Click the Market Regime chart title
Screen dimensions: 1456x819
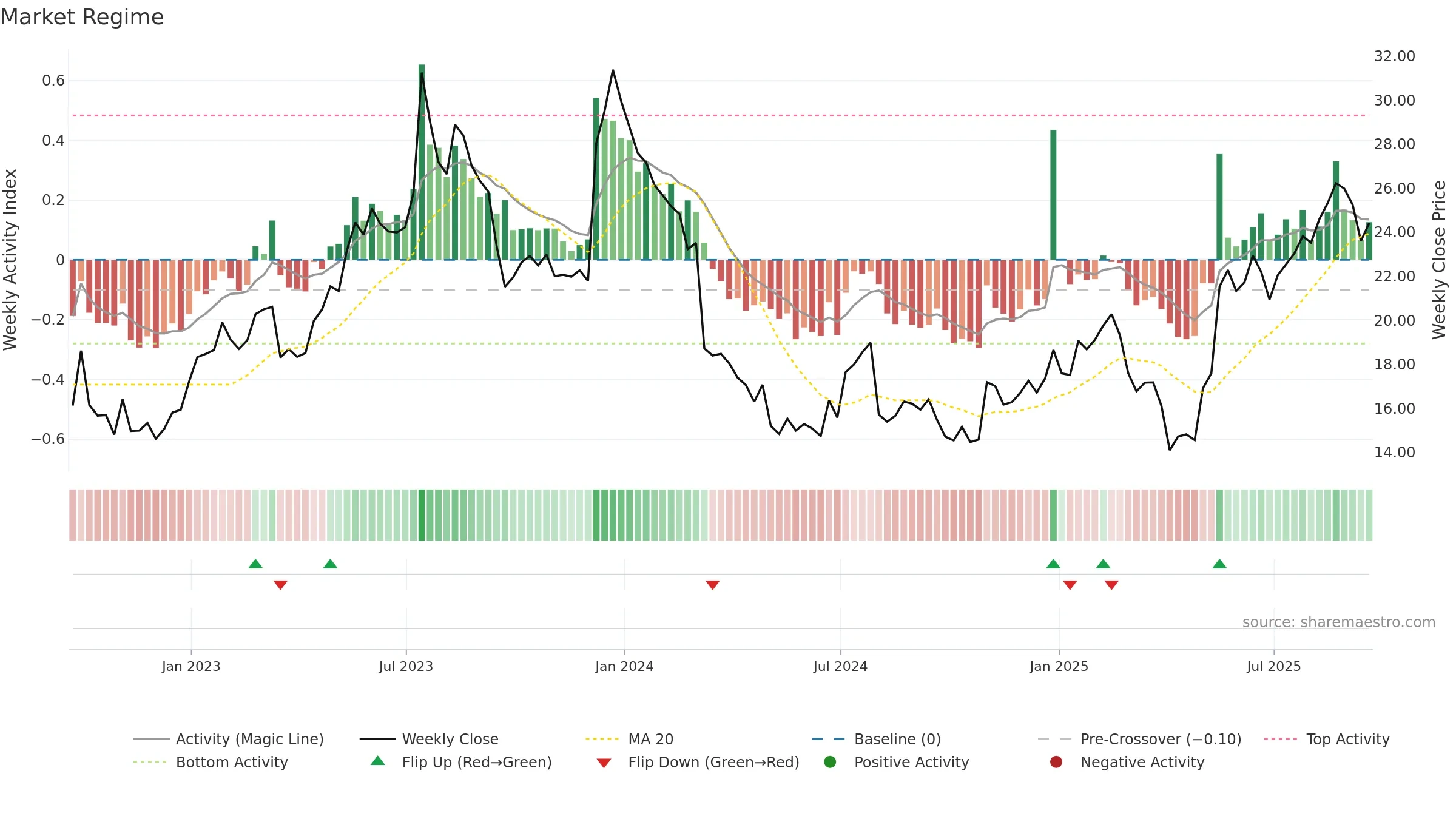coord(83,17)
